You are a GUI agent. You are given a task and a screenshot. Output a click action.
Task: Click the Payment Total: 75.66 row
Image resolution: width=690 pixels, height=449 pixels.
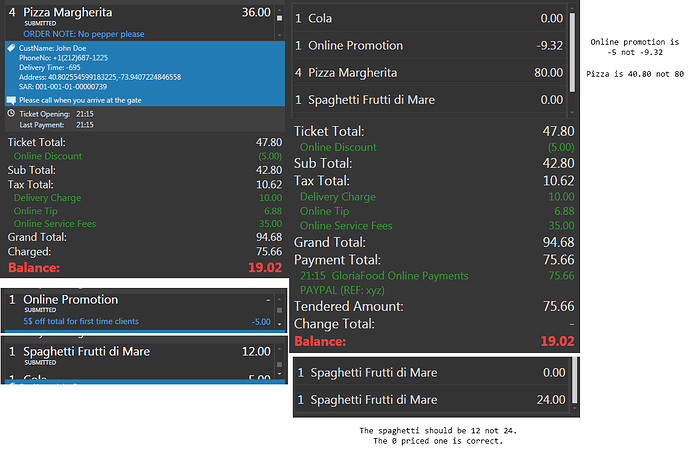434,260
